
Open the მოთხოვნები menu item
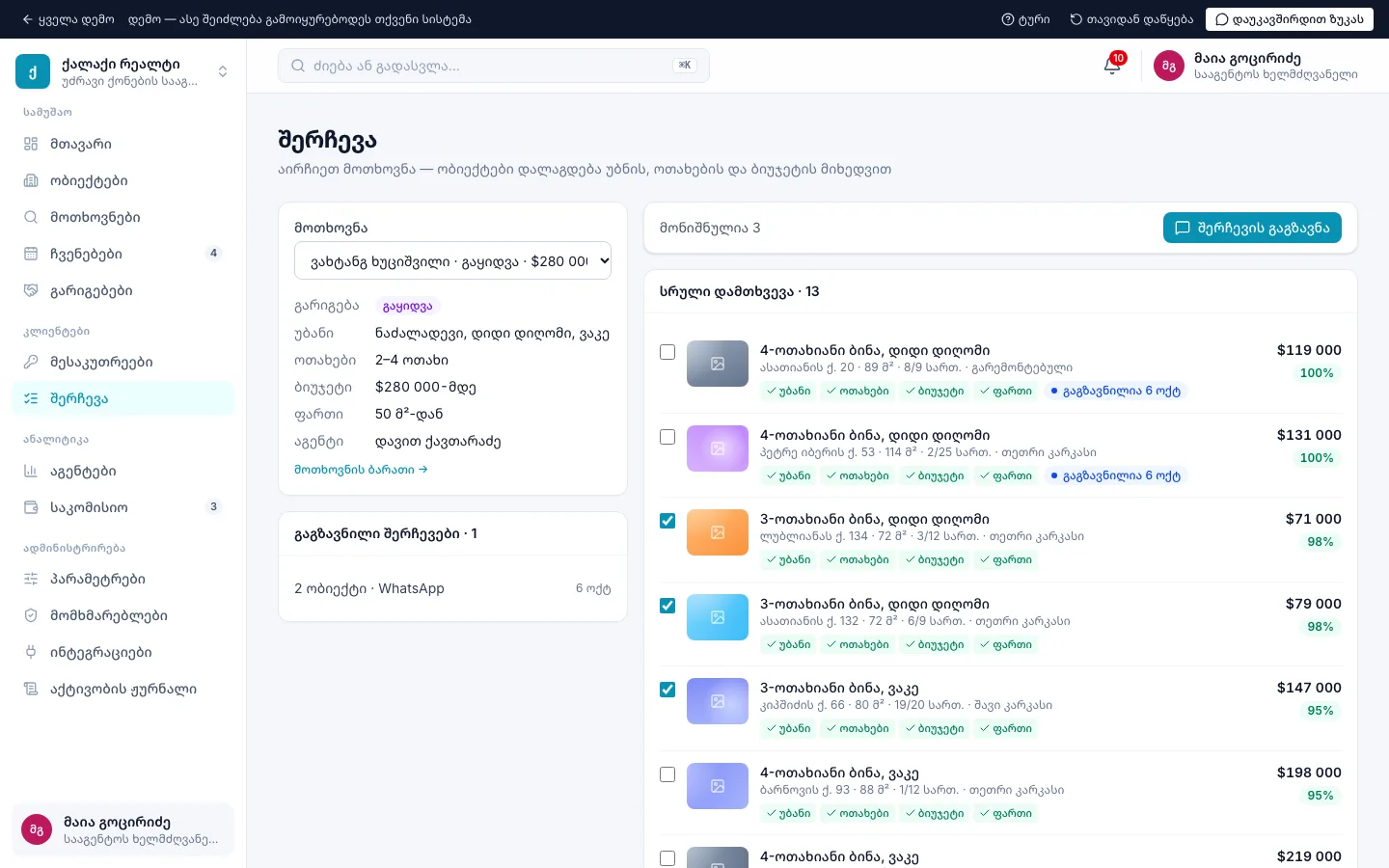pyautogui.click(x=123, y=217)
